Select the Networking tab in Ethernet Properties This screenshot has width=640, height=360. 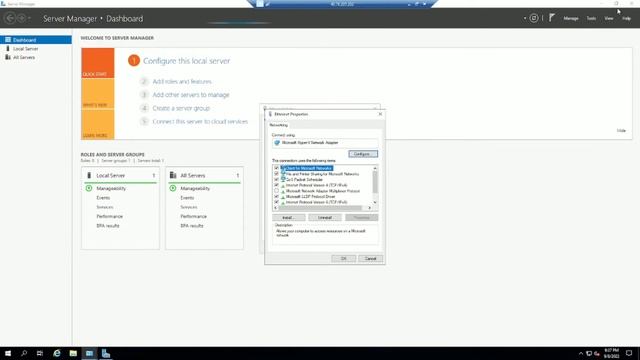click(x=278, y=125)
